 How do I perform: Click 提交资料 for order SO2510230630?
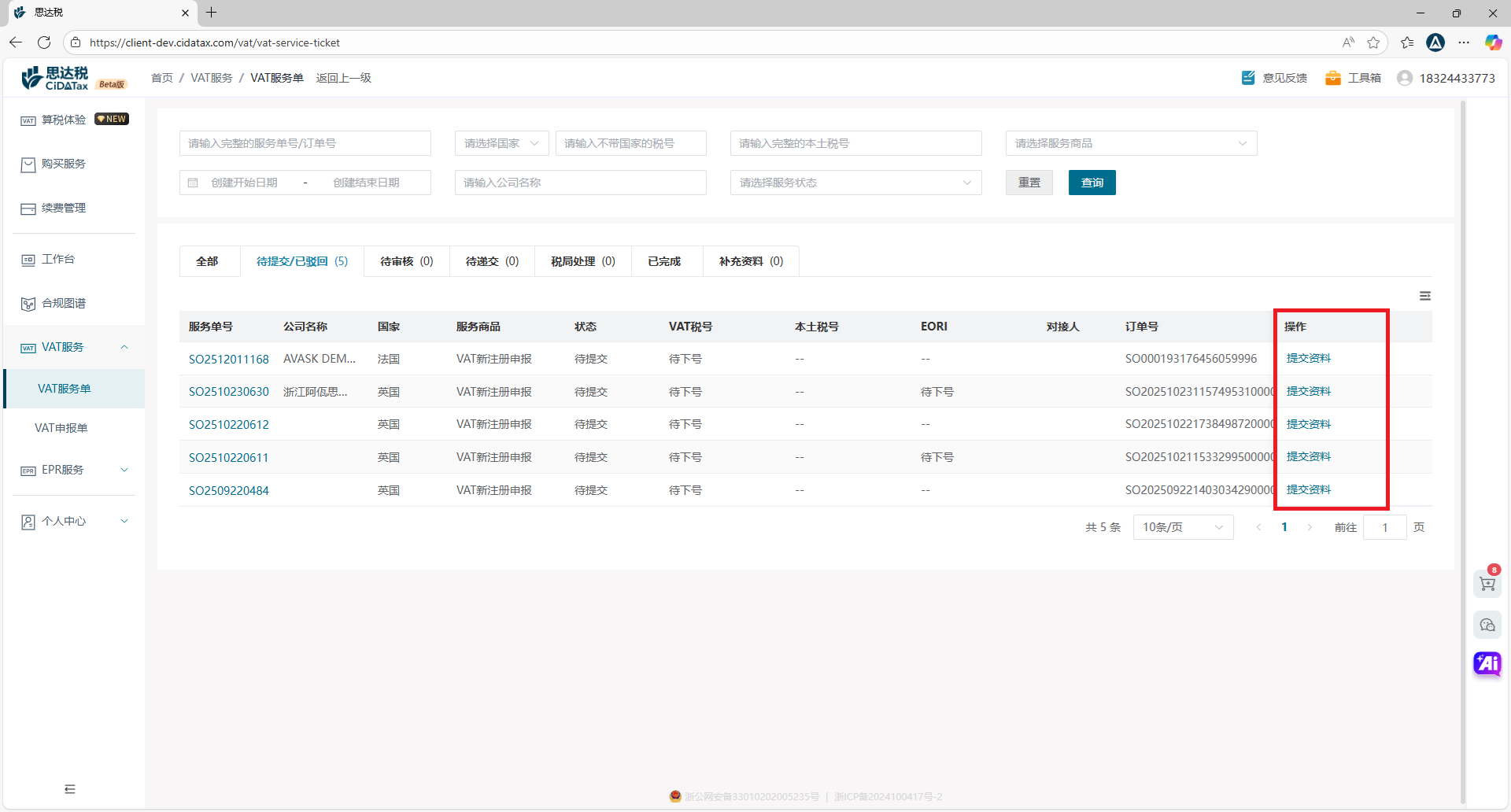click(x=1308, y=391)
